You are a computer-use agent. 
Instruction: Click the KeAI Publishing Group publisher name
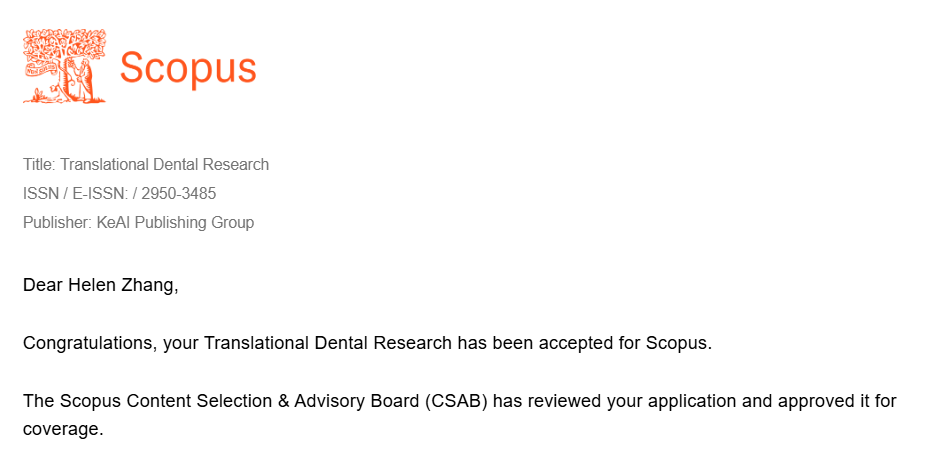point(175,222)
